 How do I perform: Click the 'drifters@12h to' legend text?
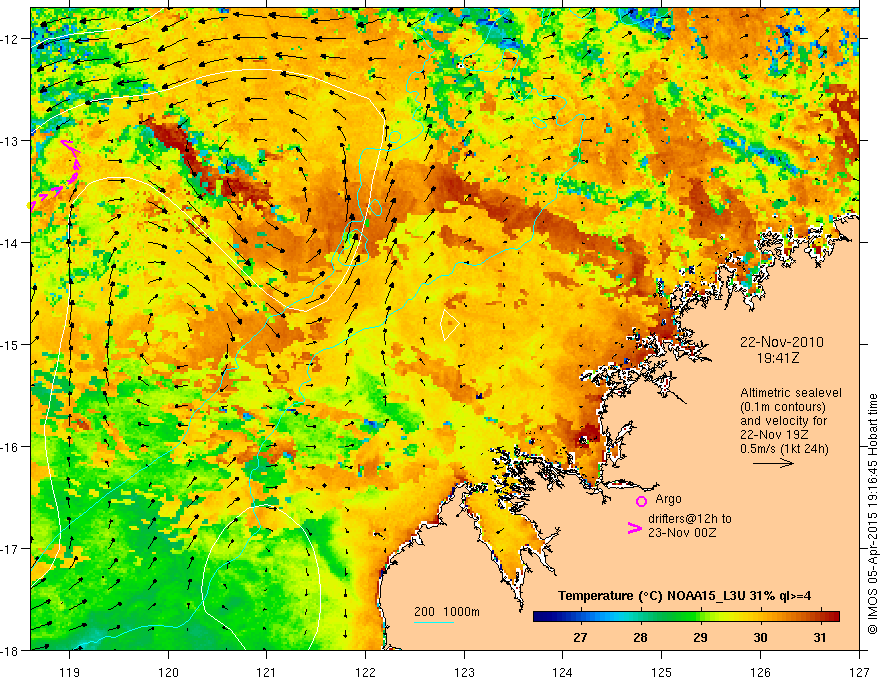coord(690,519)
